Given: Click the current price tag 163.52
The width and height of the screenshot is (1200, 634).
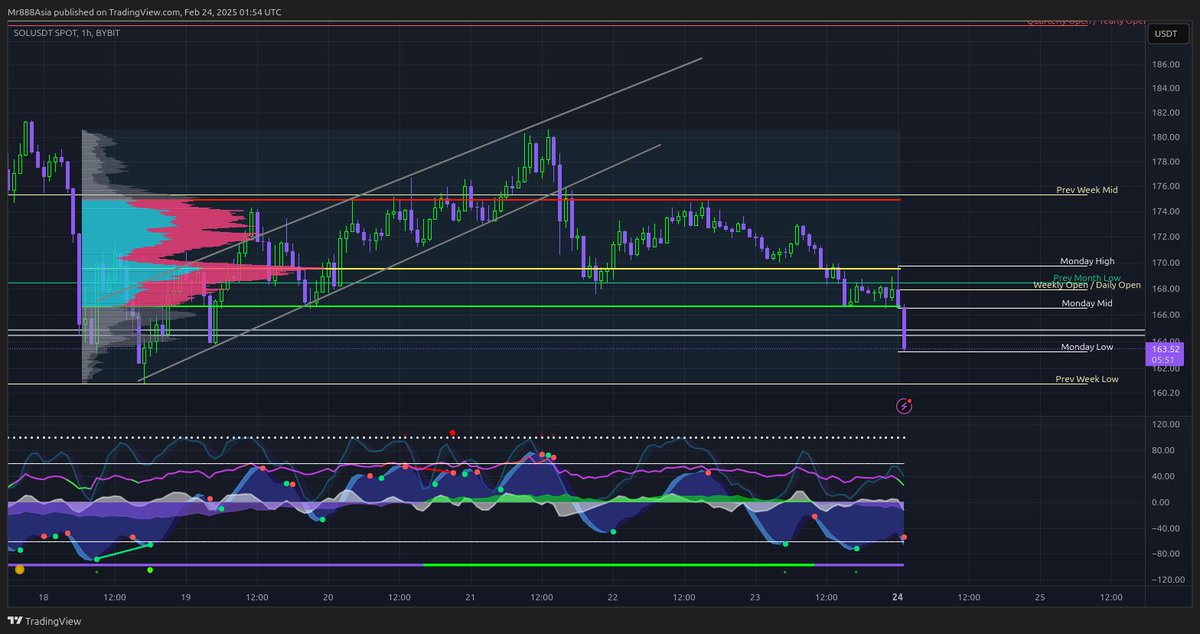Looking at the screenshot, I should point(1165,352).
